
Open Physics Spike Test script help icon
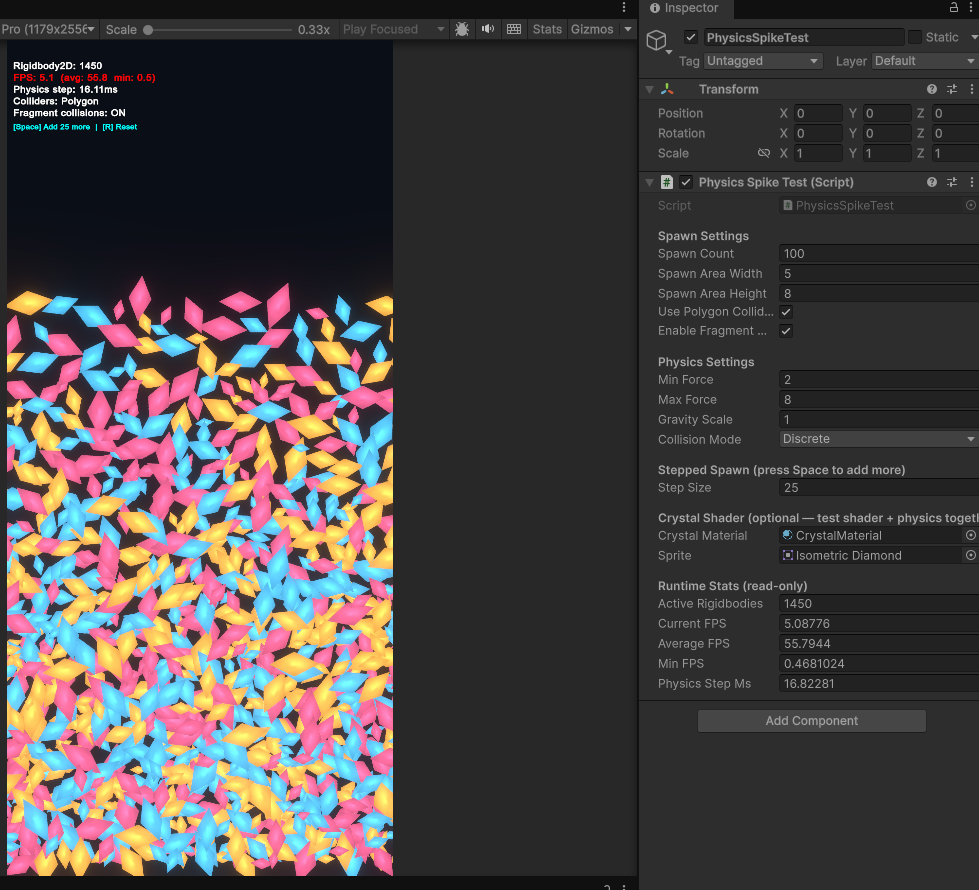[932, 182]
